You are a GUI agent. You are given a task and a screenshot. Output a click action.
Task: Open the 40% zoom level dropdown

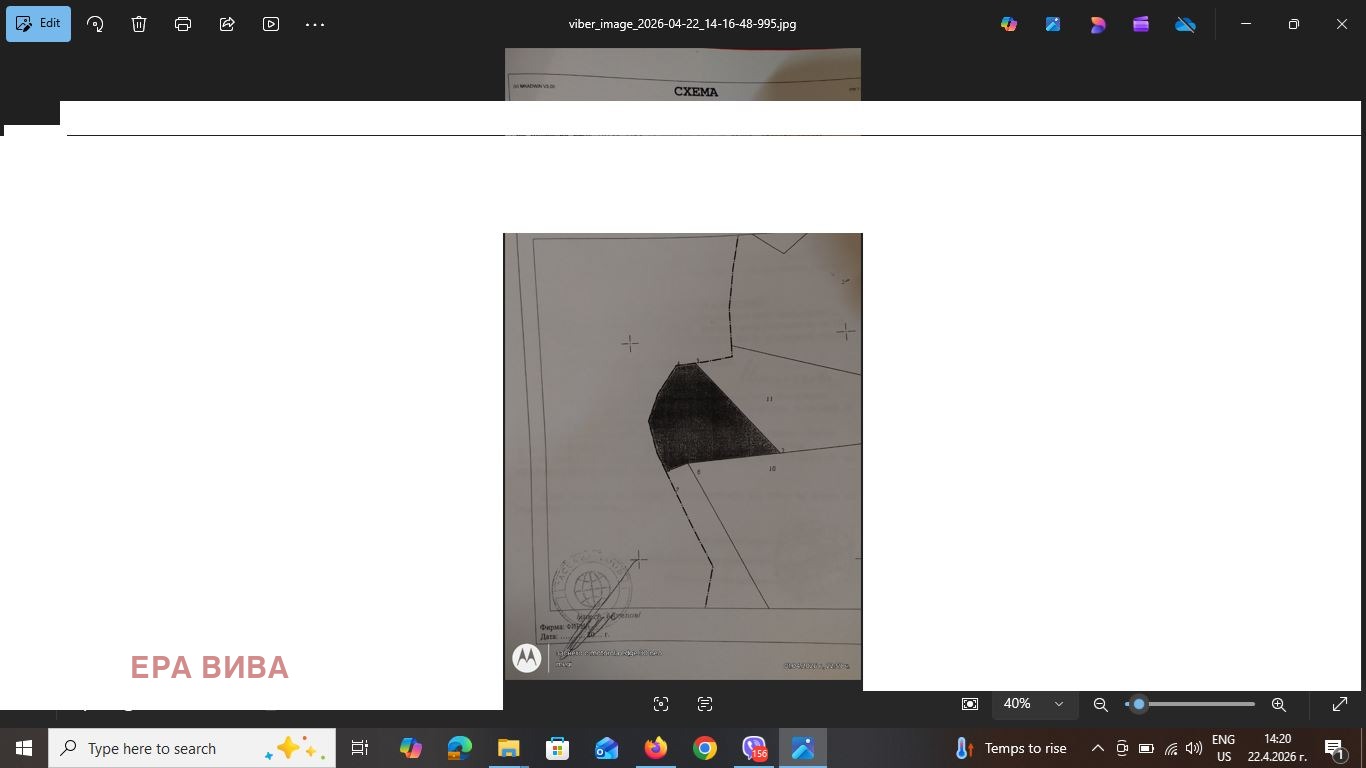pos(1034,704)
